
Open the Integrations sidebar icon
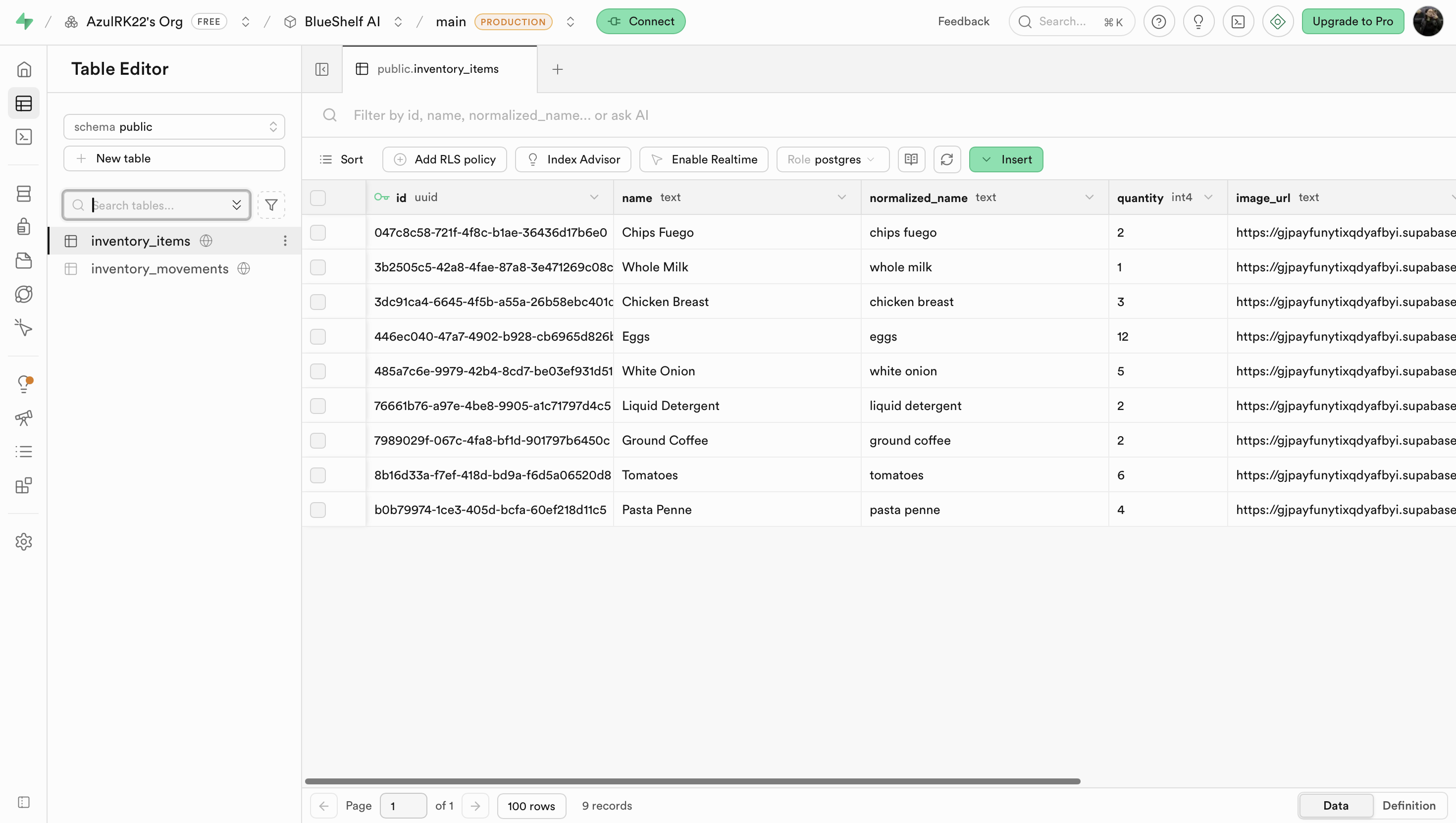(x=24, y=486)
